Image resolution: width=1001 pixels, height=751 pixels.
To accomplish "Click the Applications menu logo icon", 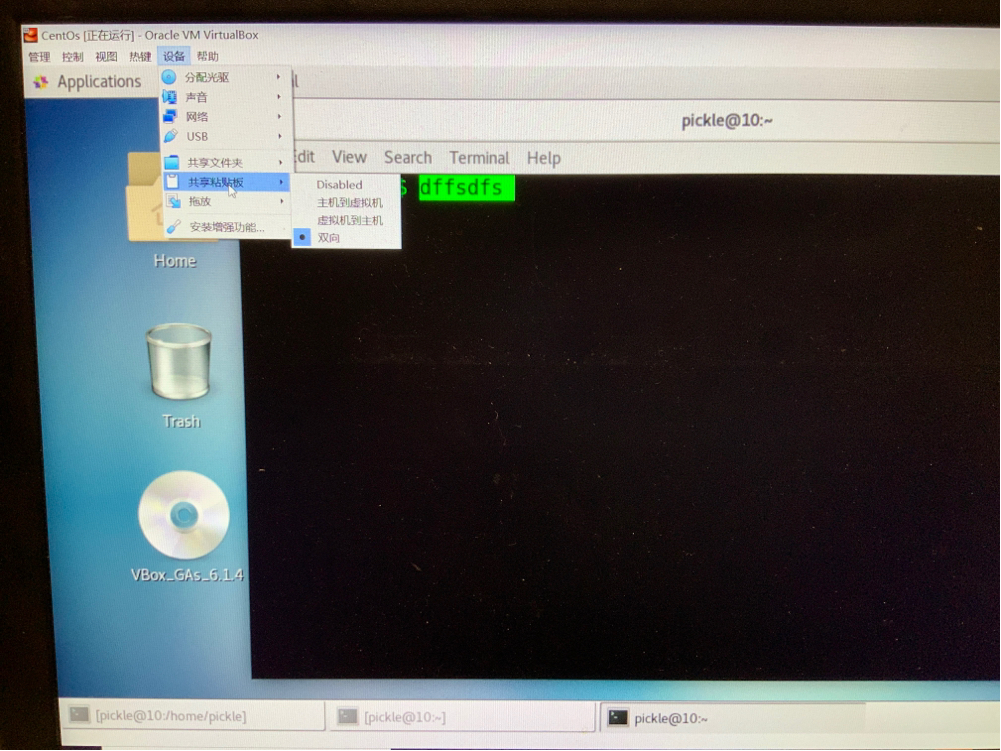I will coord(41,82).
